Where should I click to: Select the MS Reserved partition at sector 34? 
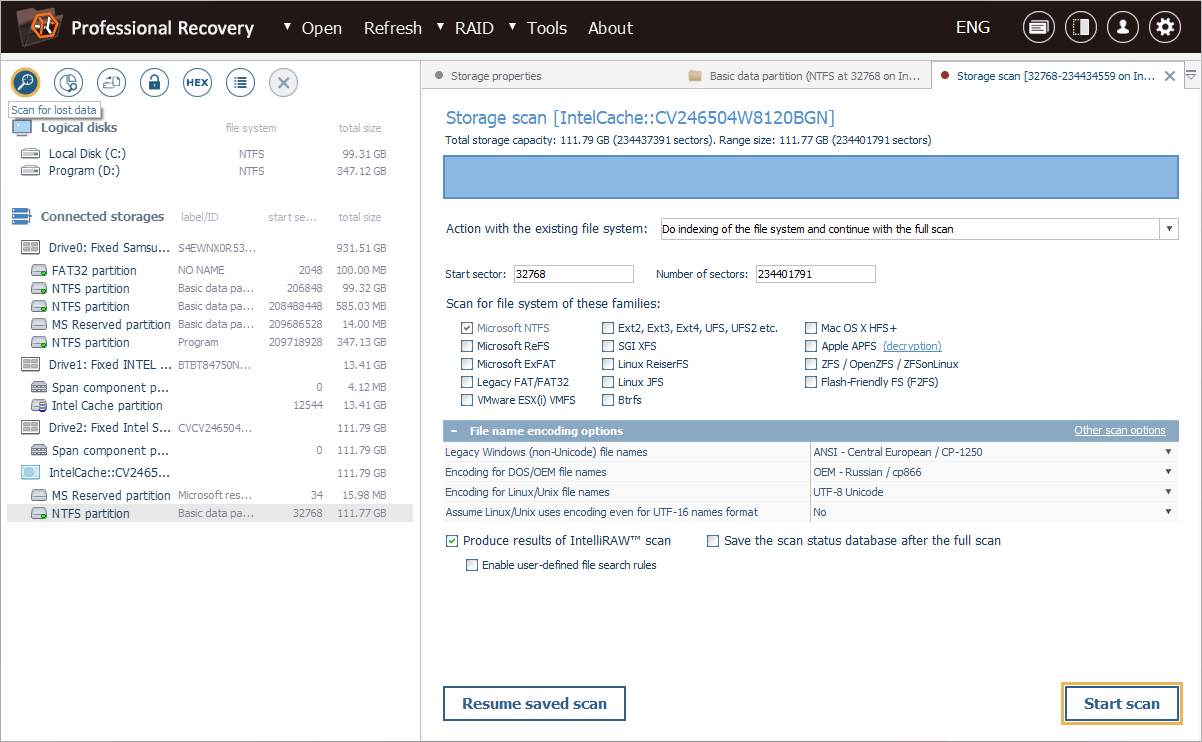coord(209,496)
